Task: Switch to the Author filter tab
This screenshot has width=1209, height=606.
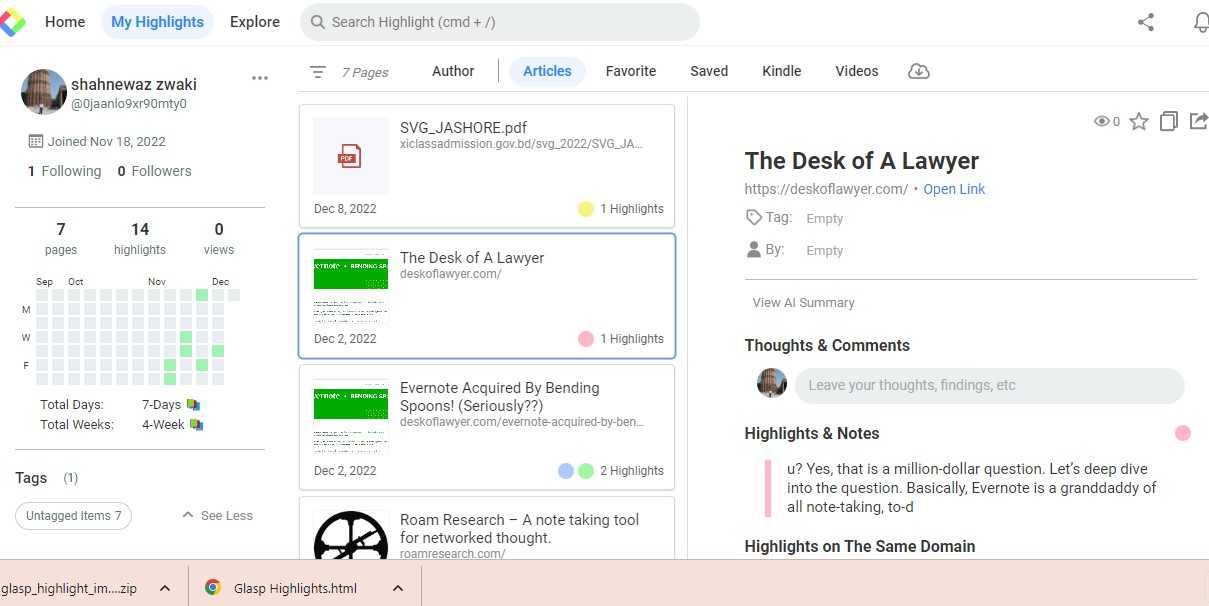Action: [x=453, y=71]
